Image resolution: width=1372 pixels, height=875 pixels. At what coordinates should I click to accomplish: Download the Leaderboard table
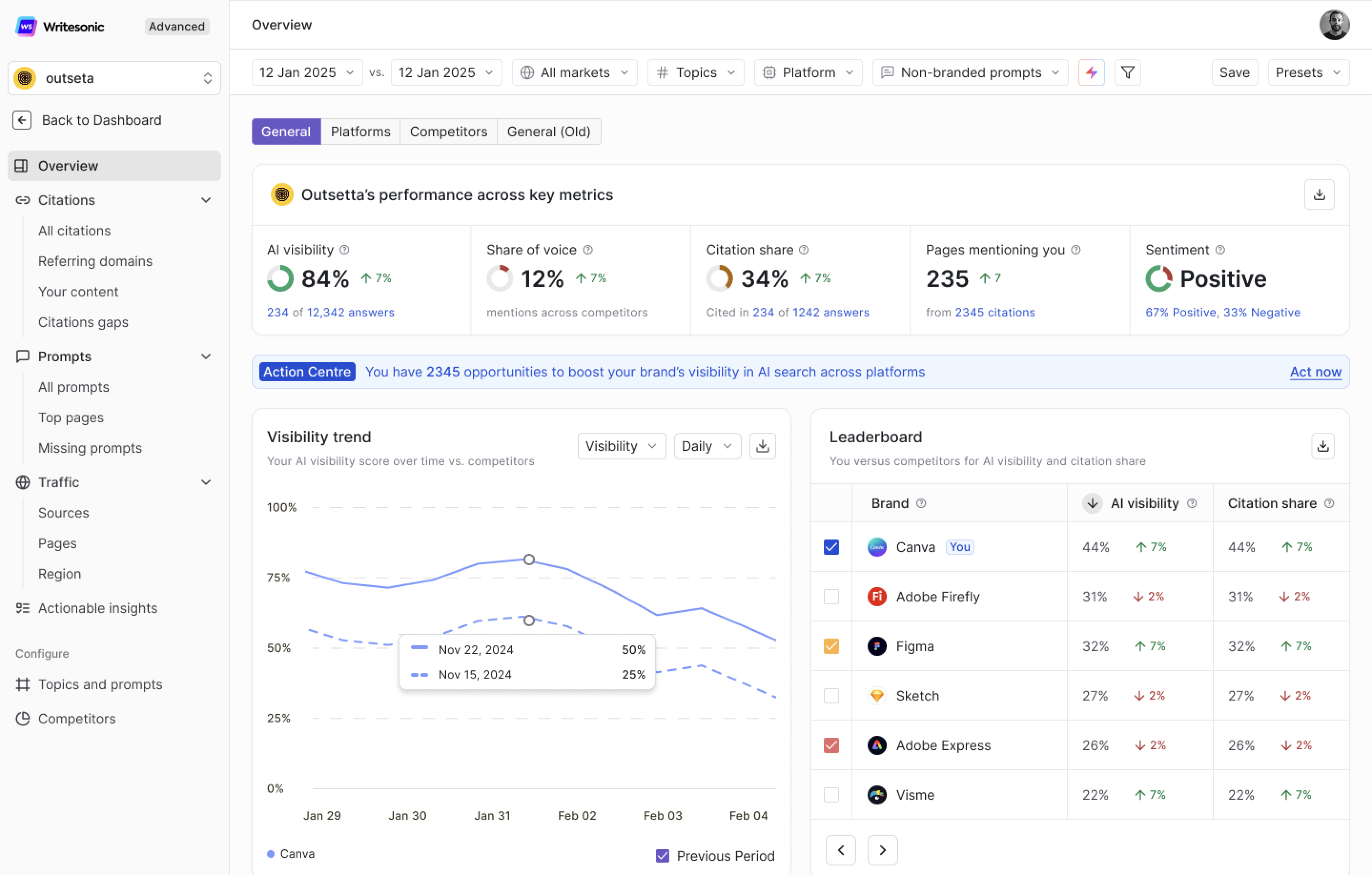[1322, 446]
